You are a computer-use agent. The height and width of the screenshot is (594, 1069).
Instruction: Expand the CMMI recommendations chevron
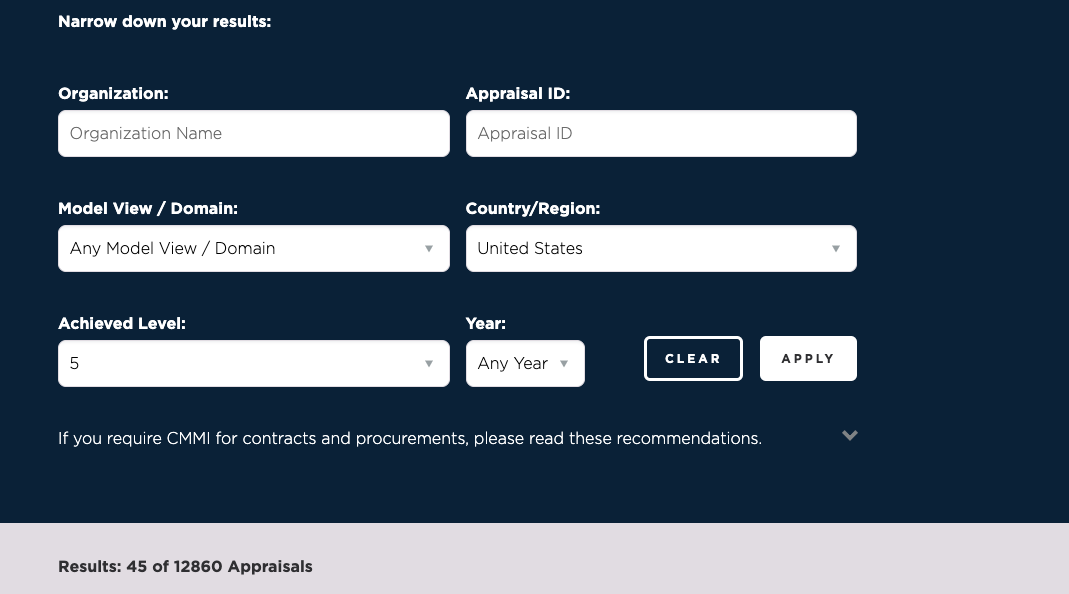point(850,435)
